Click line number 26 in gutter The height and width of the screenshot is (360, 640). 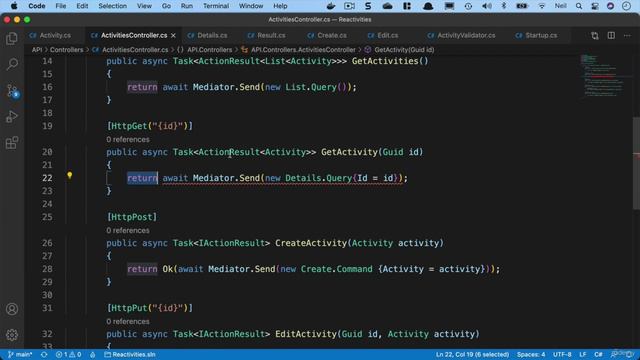click(x=47, y=243)
